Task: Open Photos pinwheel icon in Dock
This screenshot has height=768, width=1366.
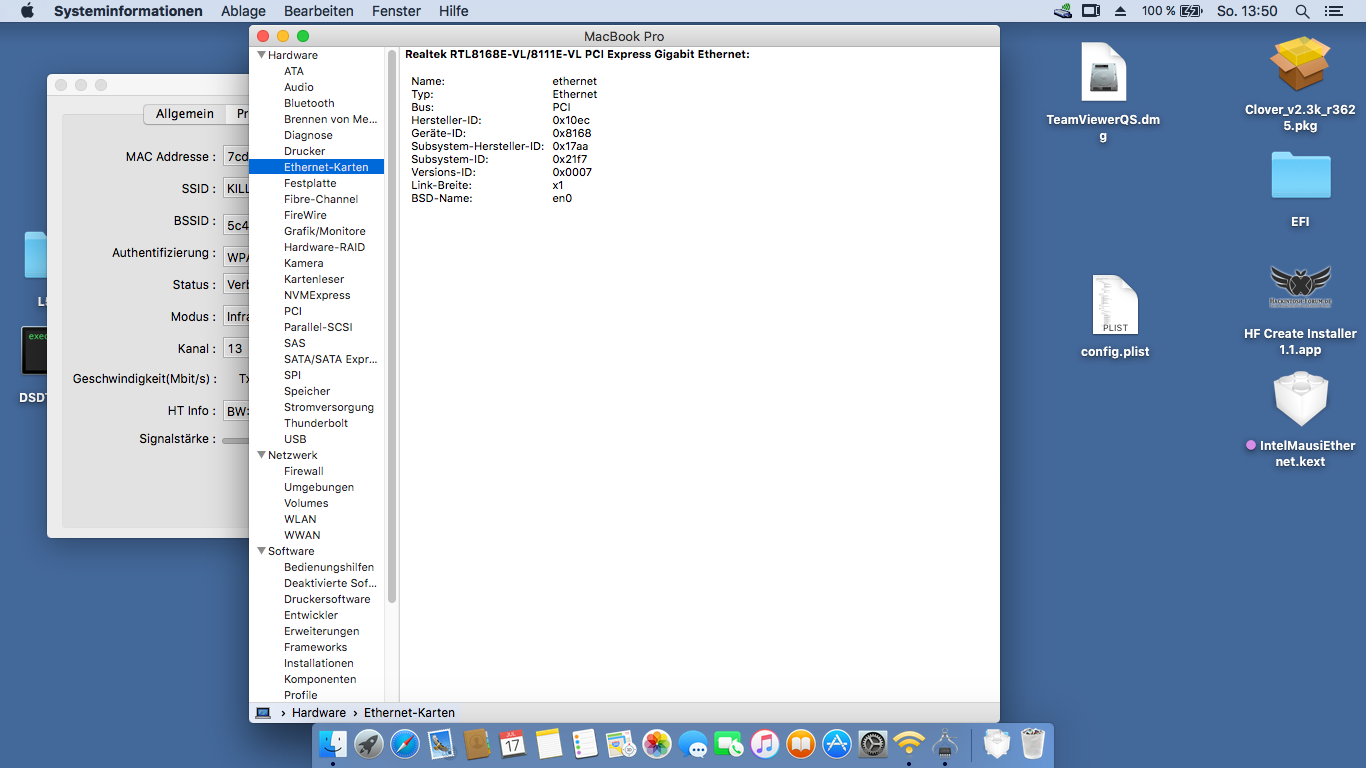Action: (x=657, y=744)
